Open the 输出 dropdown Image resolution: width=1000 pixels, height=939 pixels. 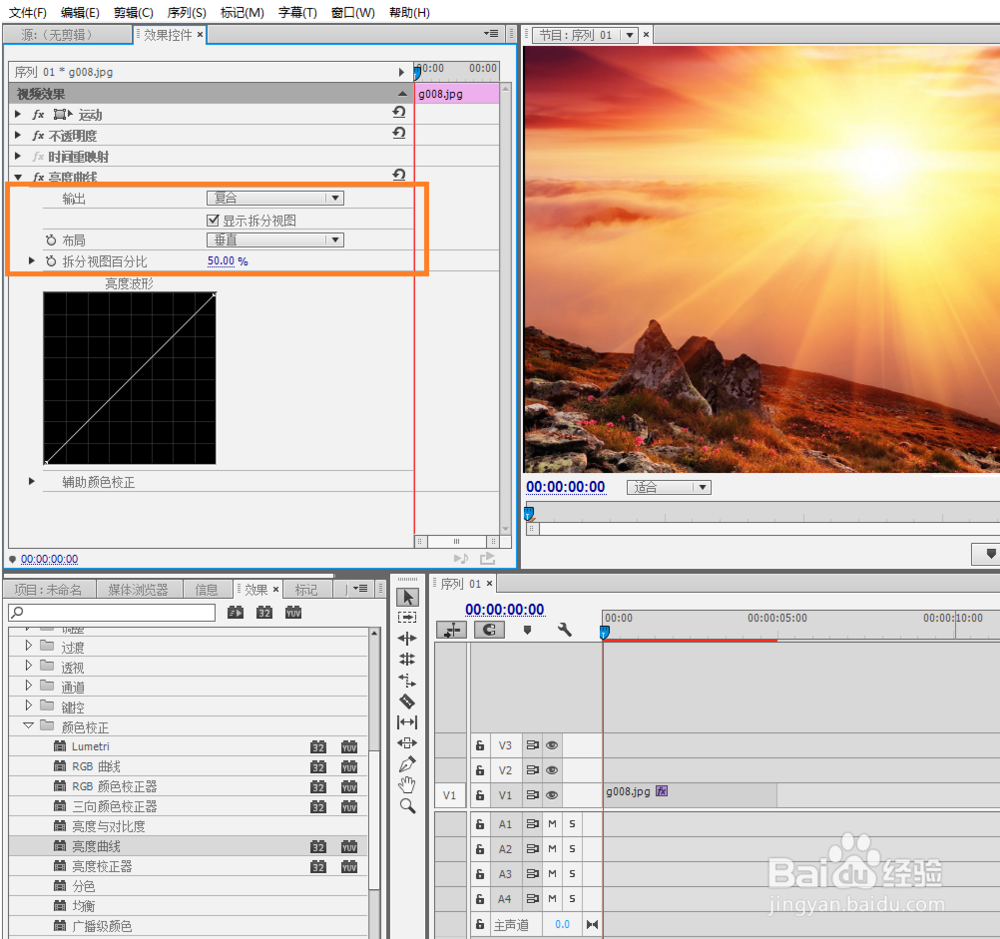276,198
